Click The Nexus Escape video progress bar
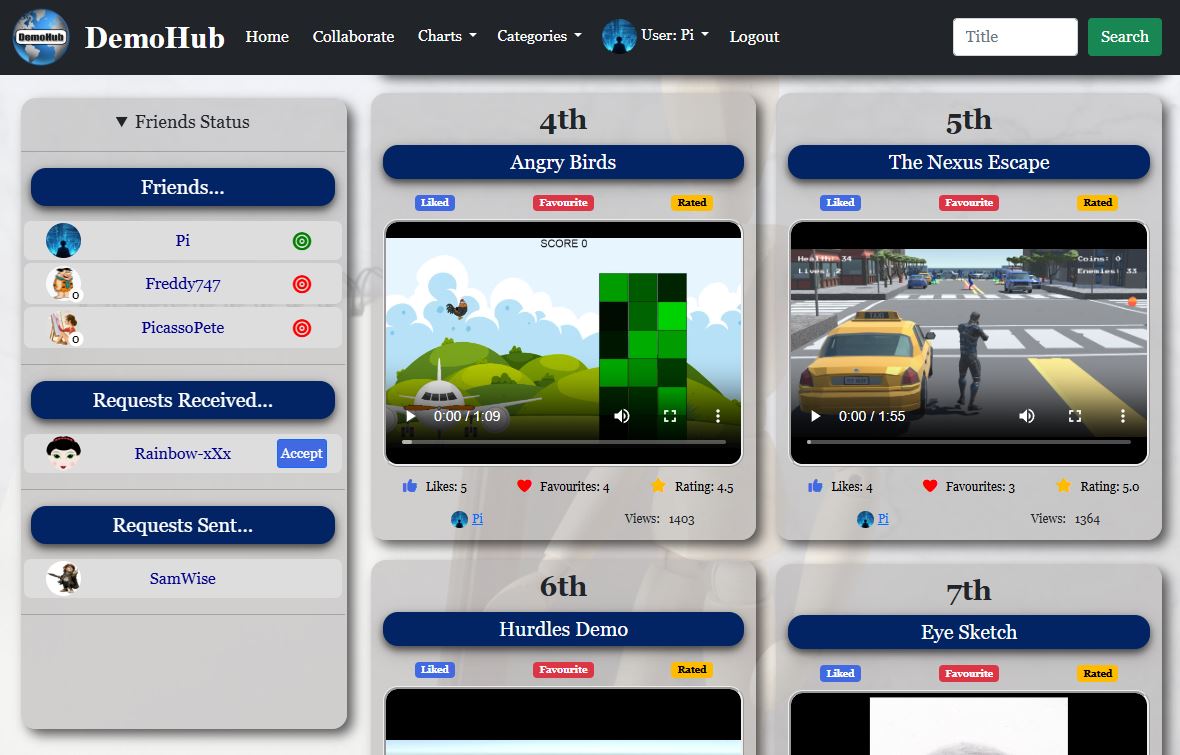Screen dimensions: 1180x755 pyautogui.click(x=968, y=441)
